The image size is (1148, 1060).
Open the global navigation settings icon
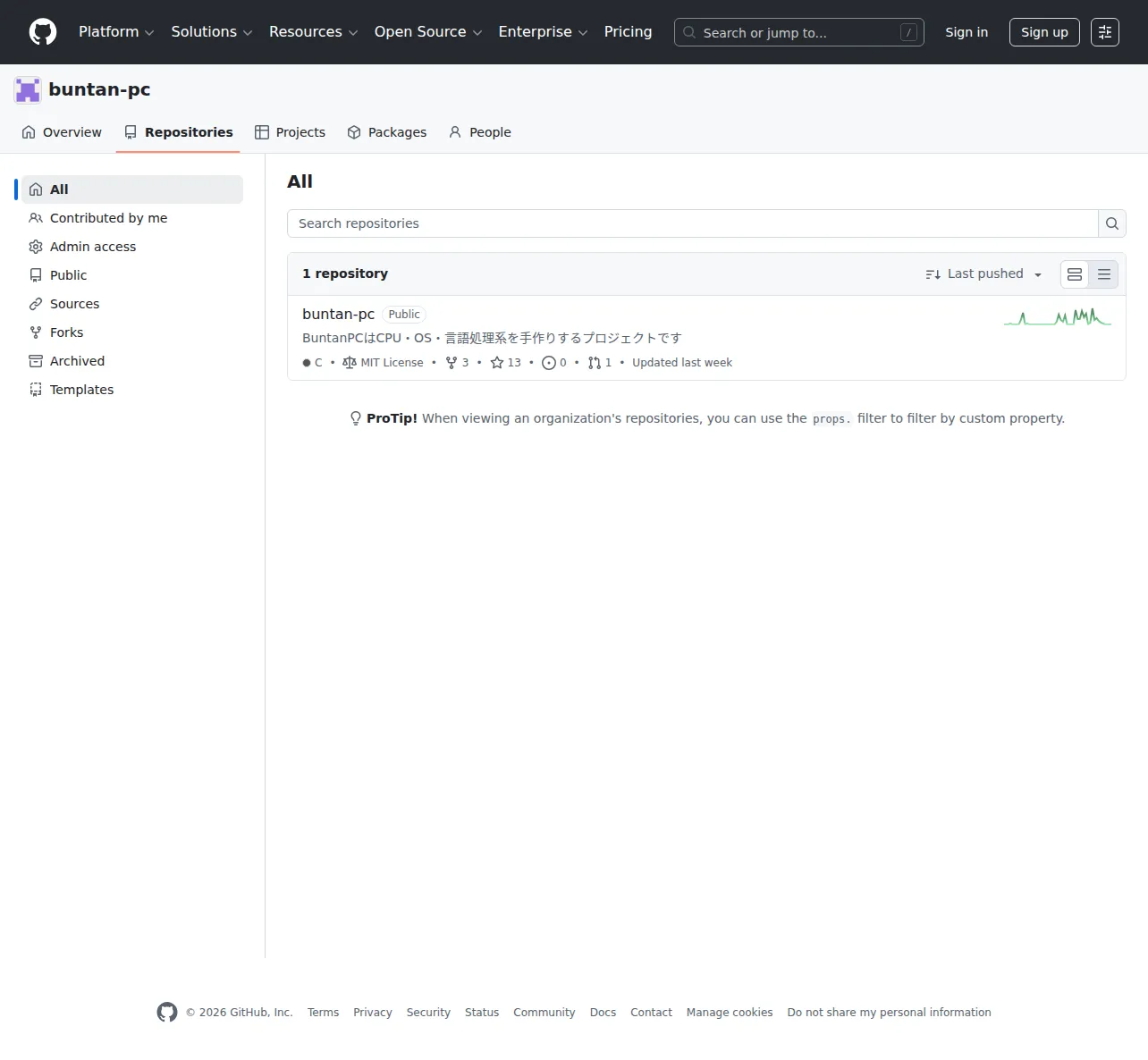1105,32
